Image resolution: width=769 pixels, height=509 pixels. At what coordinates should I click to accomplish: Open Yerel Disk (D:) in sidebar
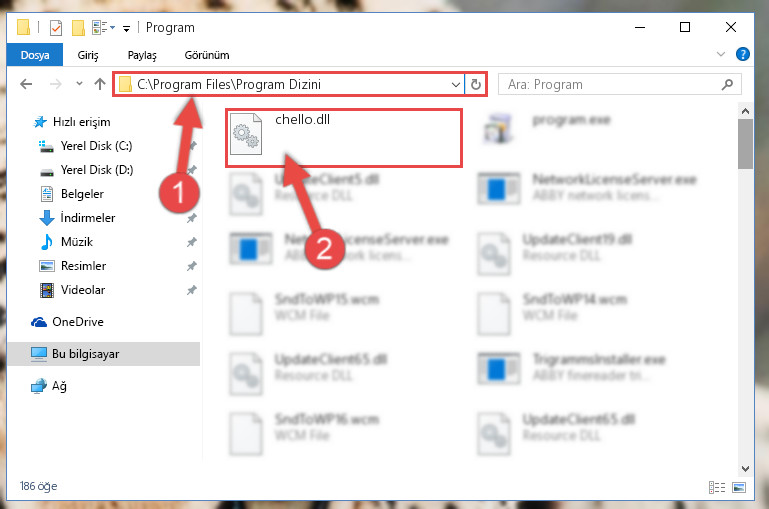[x=97, y=170]
